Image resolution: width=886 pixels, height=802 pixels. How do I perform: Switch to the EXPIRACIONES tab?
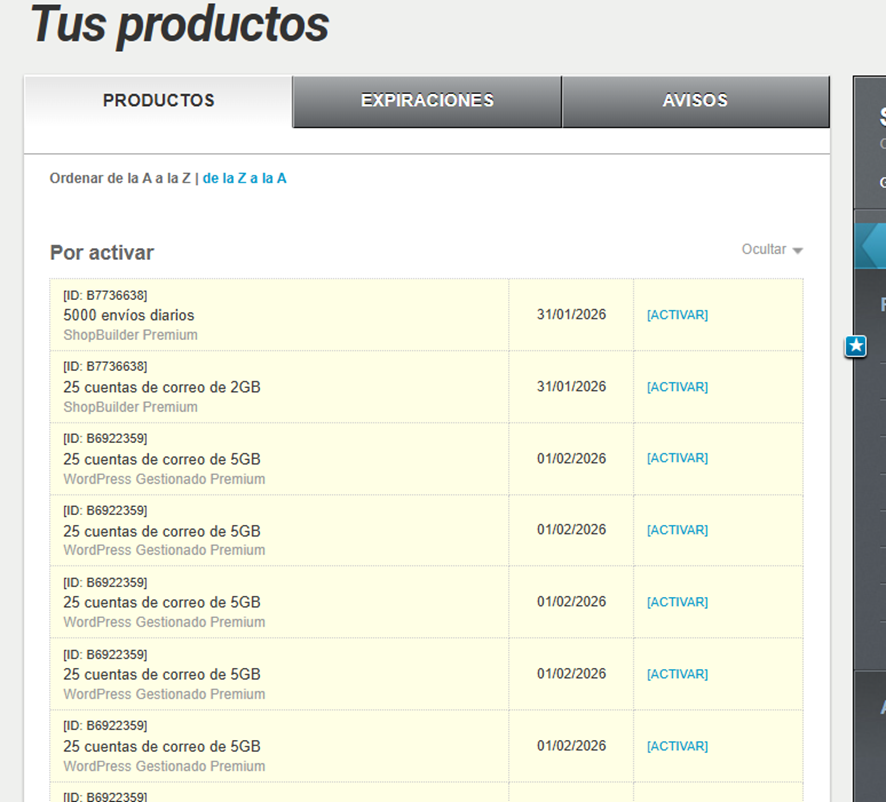click(427, 101)
